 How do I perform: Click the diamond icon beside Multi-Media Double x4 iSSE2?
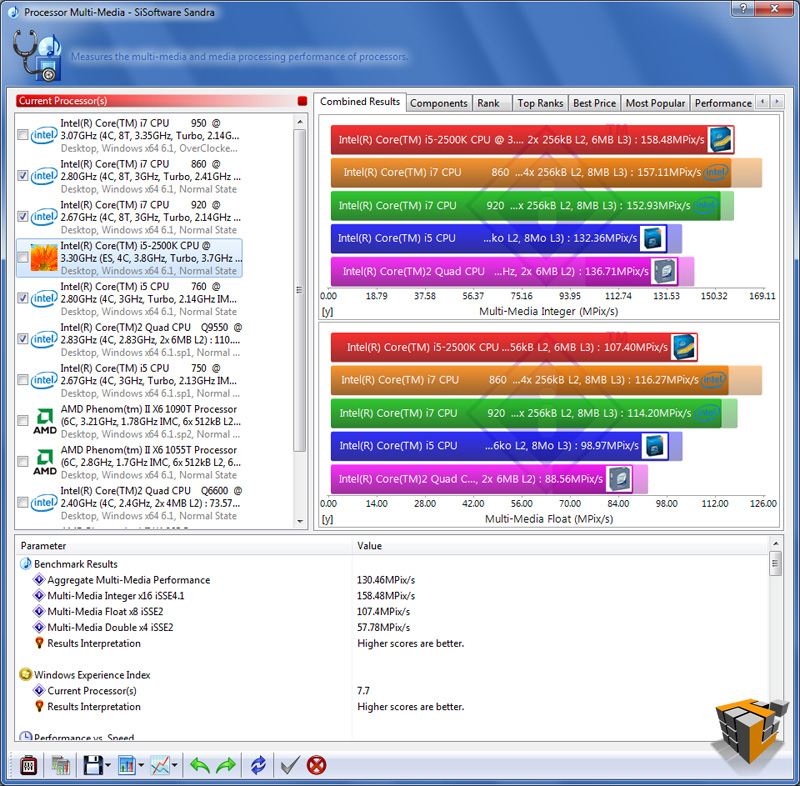pos(39,627)
